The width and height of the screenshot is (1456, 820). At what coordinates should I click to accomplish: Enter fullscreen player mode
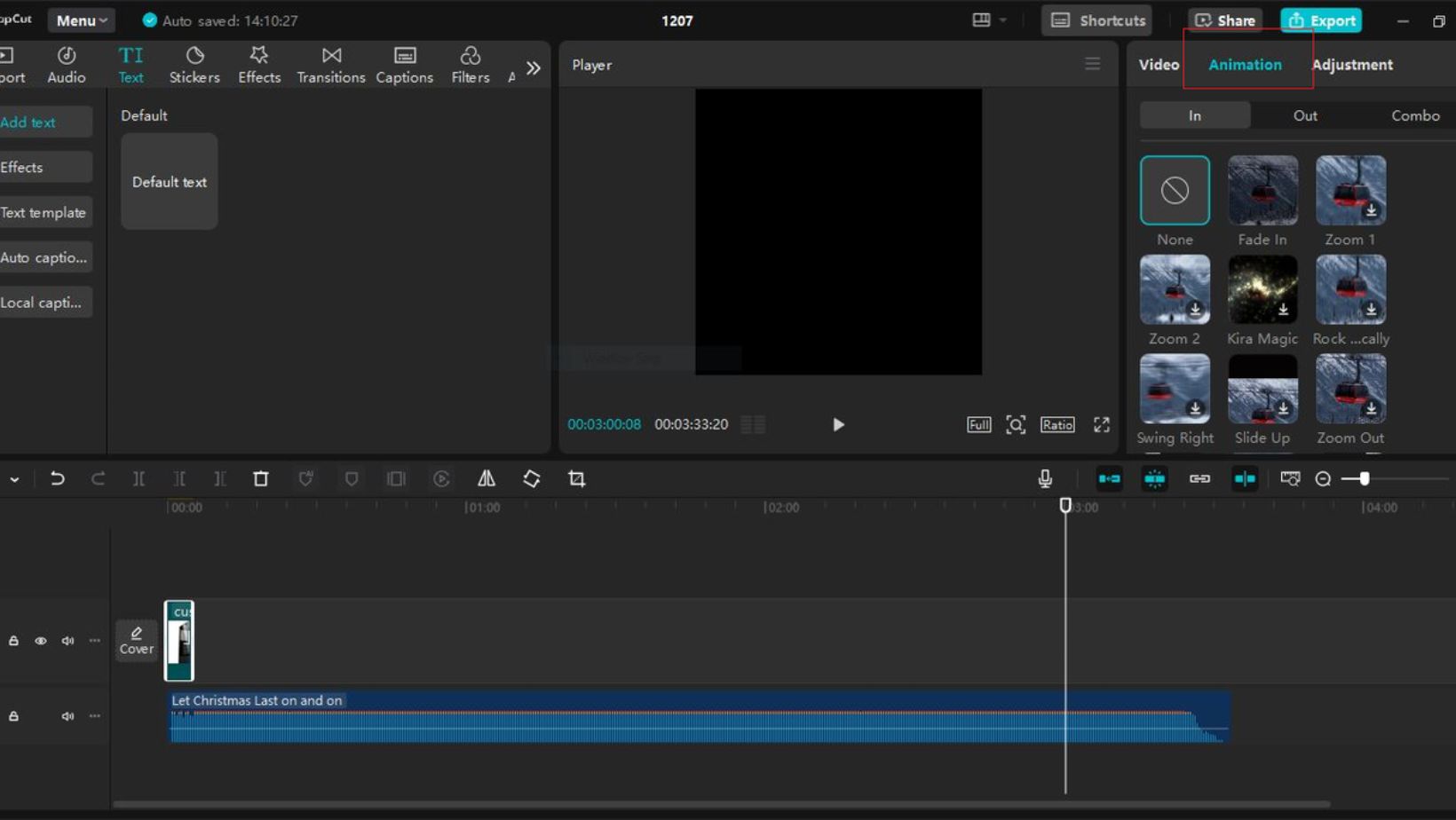(x=1102, y=425)
